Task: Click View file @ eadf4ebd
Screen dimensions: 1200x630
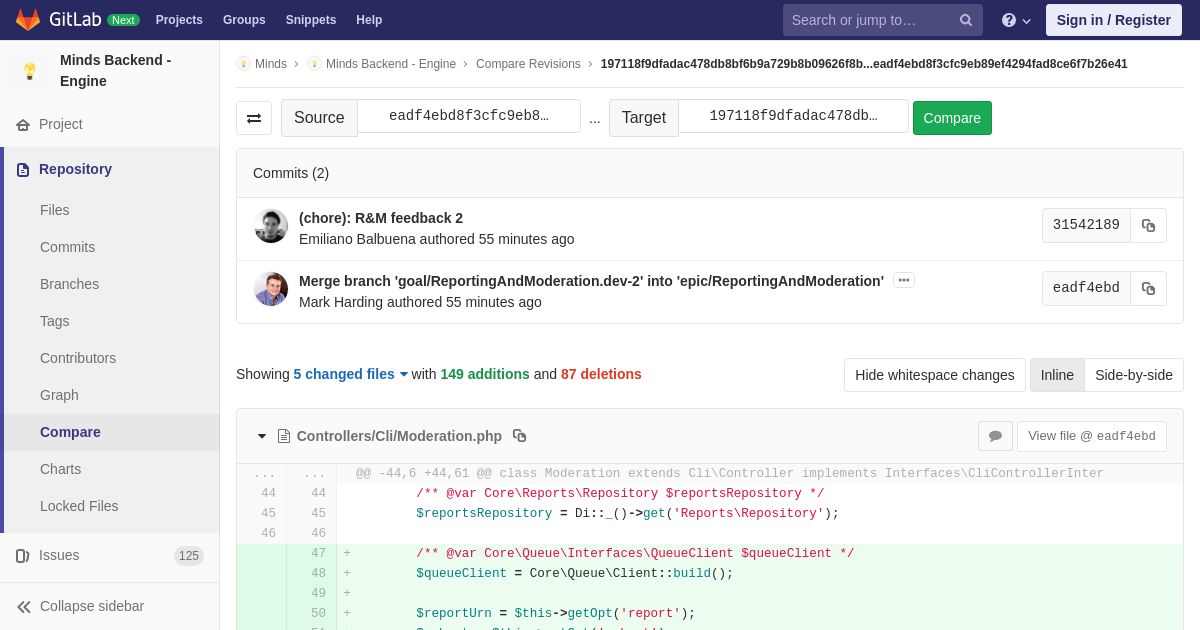Action: 1092,436
